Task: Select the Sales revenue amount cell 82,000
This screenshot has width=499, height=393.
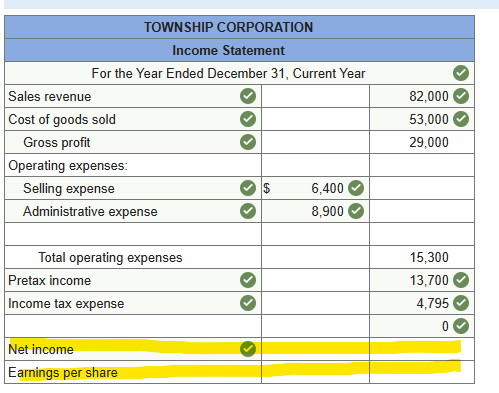Action: [422, 96]
